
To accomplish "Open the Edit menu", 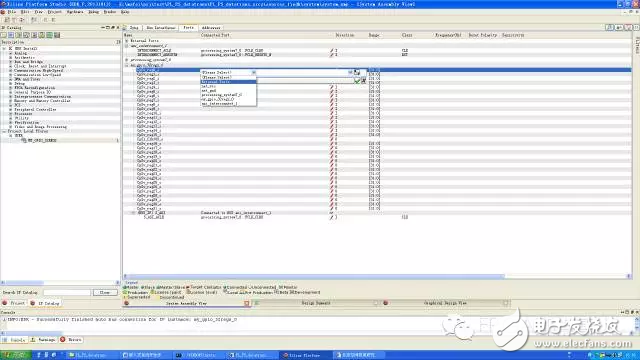I will (25, 12).
